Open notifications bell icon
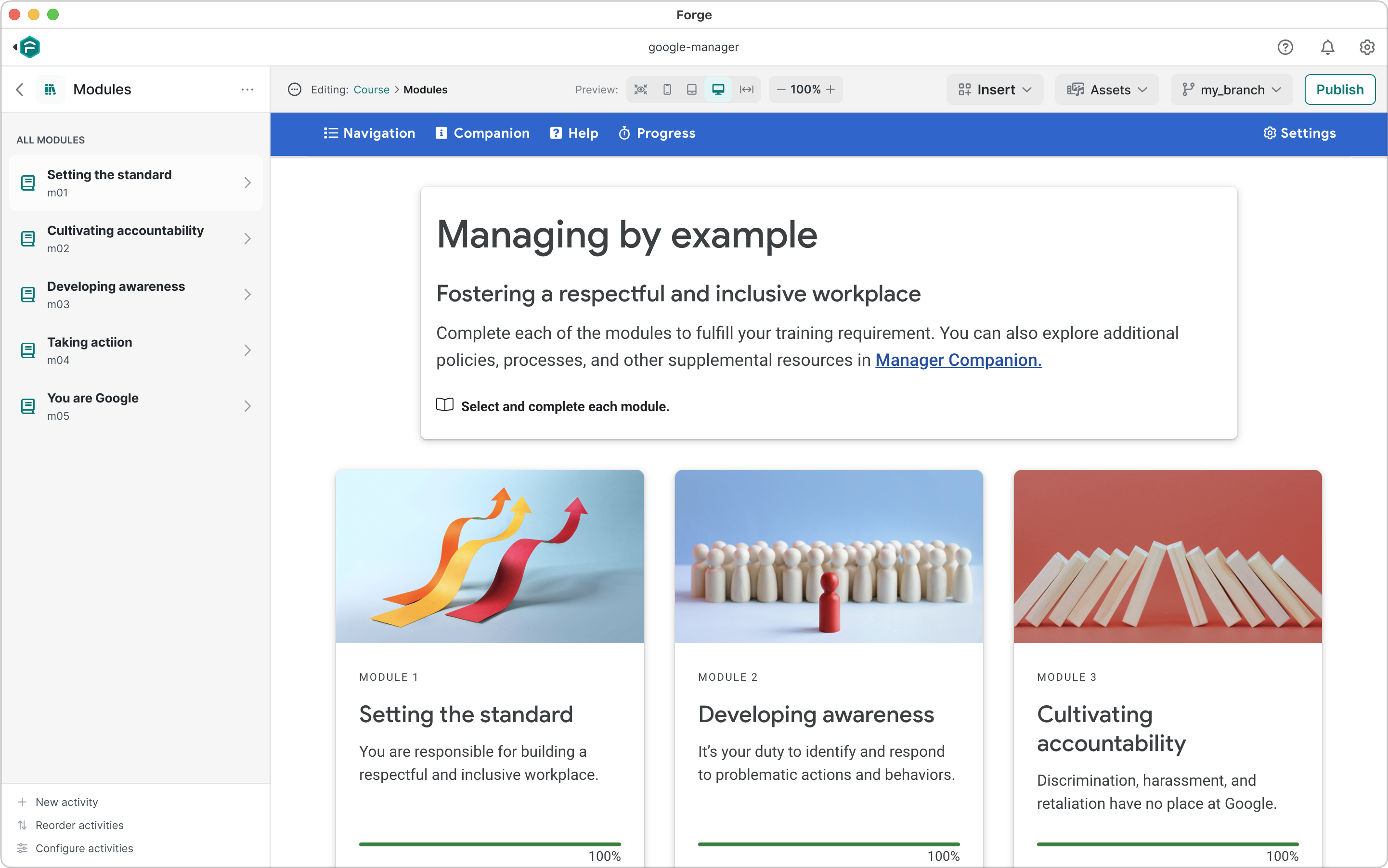1388x868 pixels. [x=1327, y=47]
